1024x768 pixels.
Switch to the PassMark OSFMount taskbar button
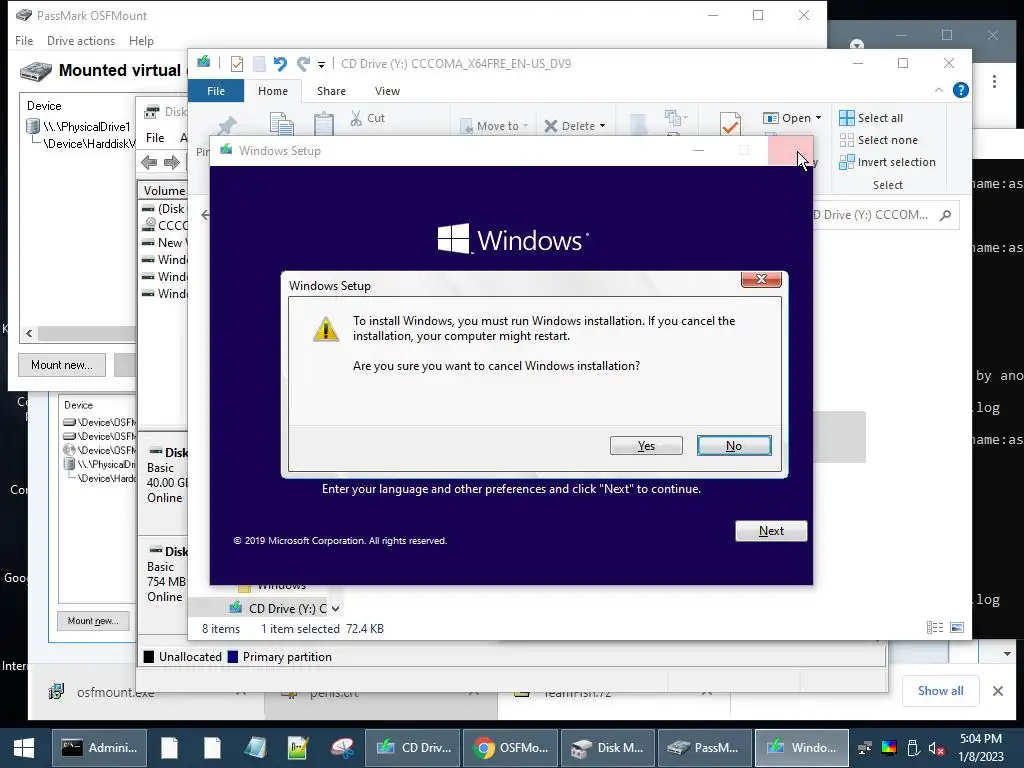coord(705,748)
